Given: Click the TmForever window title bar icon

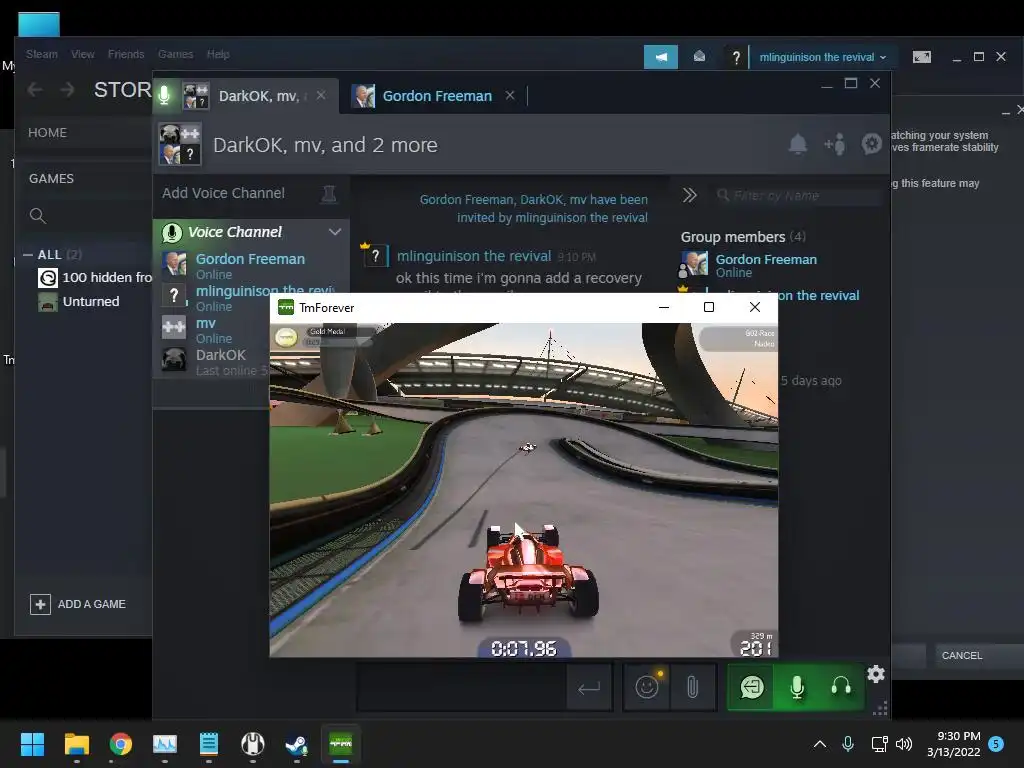Looking at the screenshot, I should coord(285,307).
